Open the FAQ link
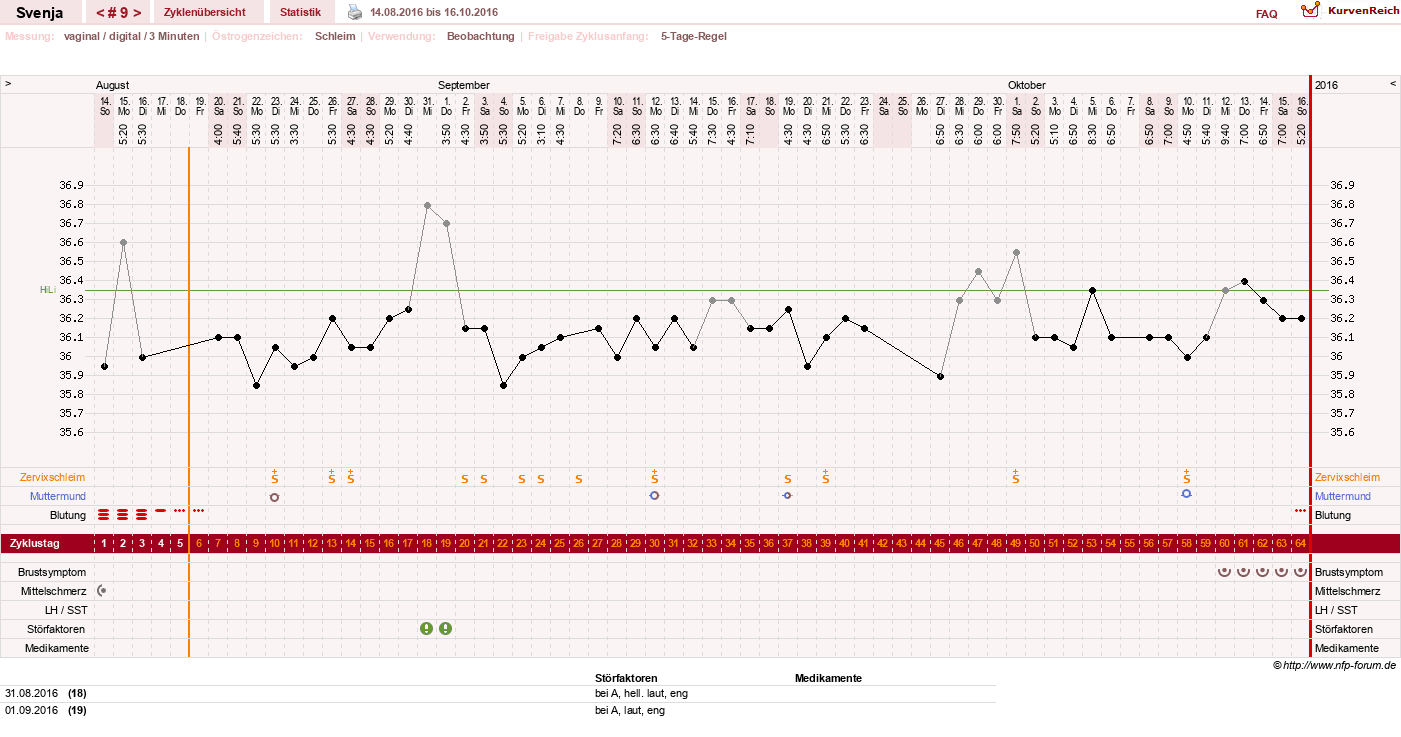Screen dimensions: 1401x737 (x=1266, y=14)
